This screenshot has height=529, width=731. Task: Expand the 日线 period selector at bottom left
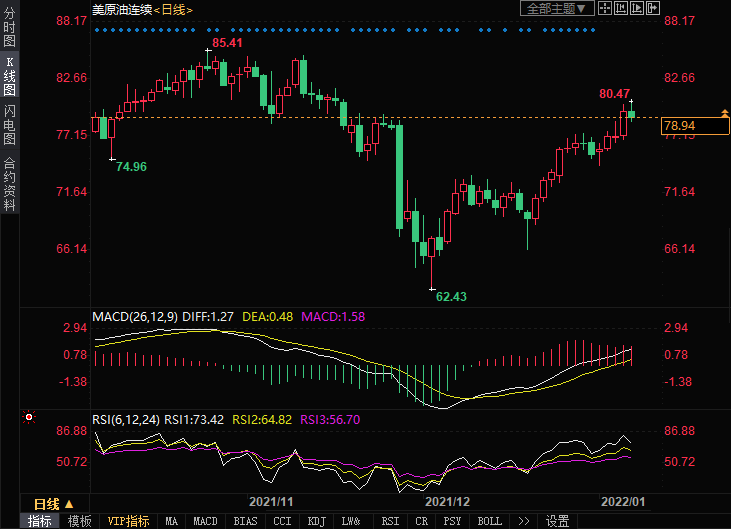(57, 503)
